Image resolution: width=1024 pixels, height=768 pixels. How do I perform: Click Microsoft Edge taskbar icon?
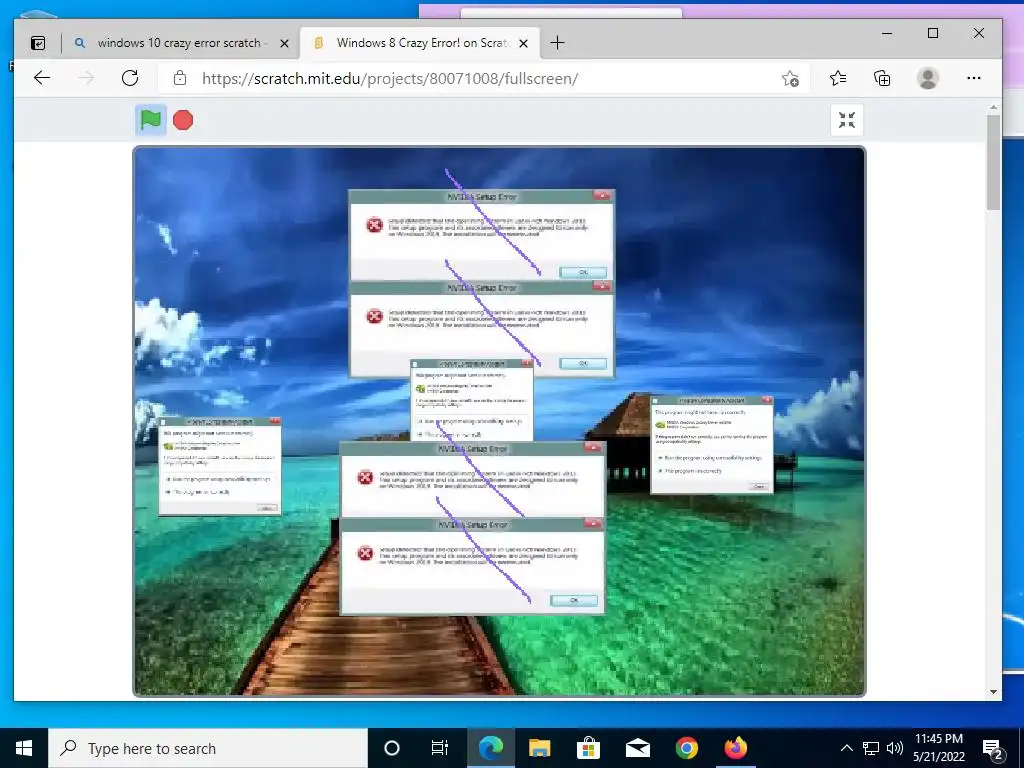tap(490, 748)
